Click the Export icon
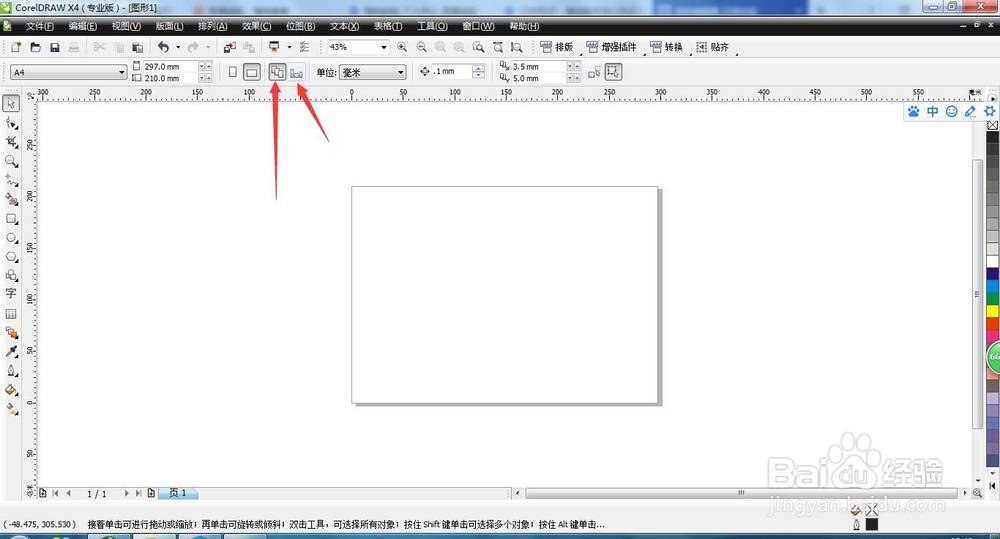Viewport: 1000px width, 539px height. point(249,47)
